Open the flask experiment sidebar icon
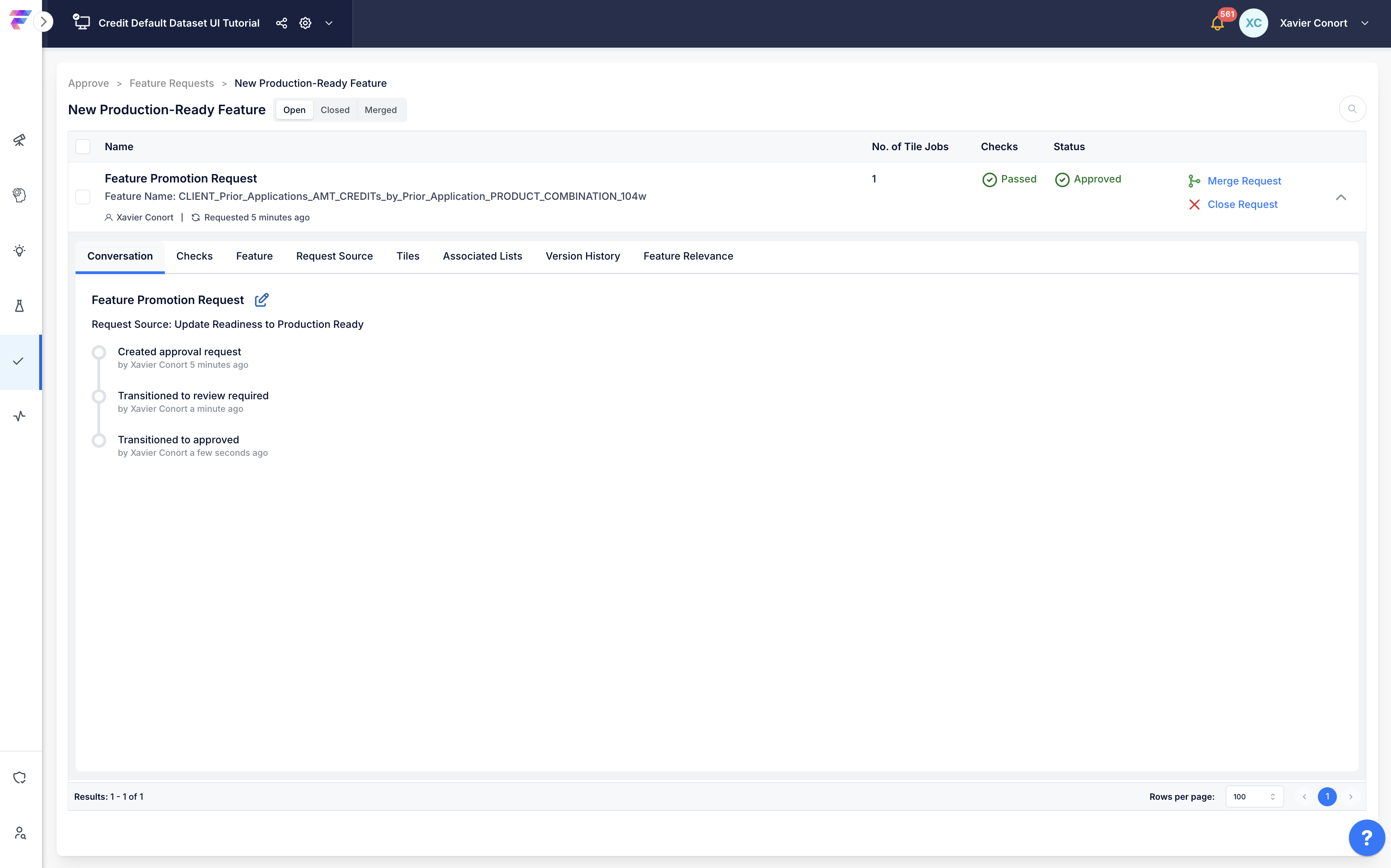This screenshot has height=868, width=1391. 19,305
